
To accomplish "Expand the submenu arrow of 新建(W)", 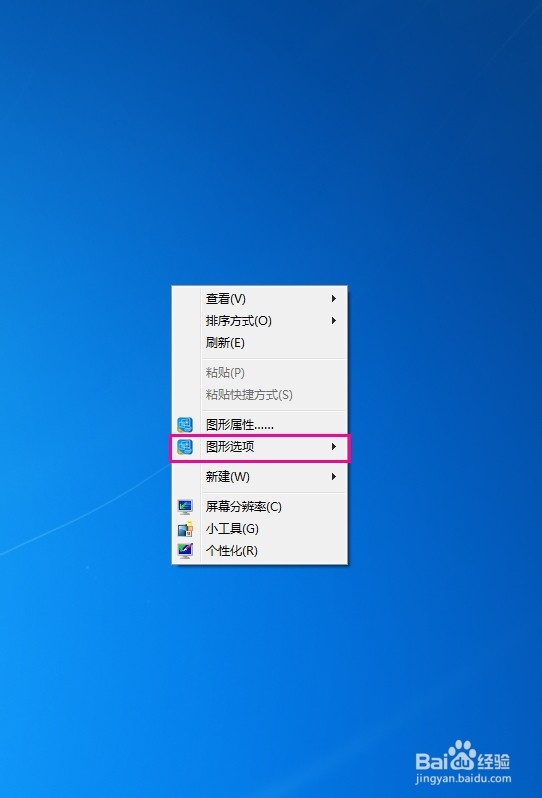I will click(x=334, y=477).
